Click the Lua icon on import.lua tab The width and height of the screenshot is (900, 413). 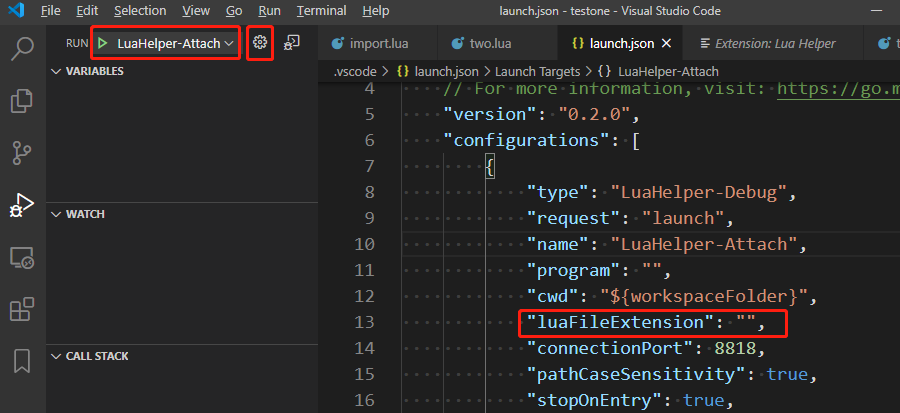click(x=338, y=43)
